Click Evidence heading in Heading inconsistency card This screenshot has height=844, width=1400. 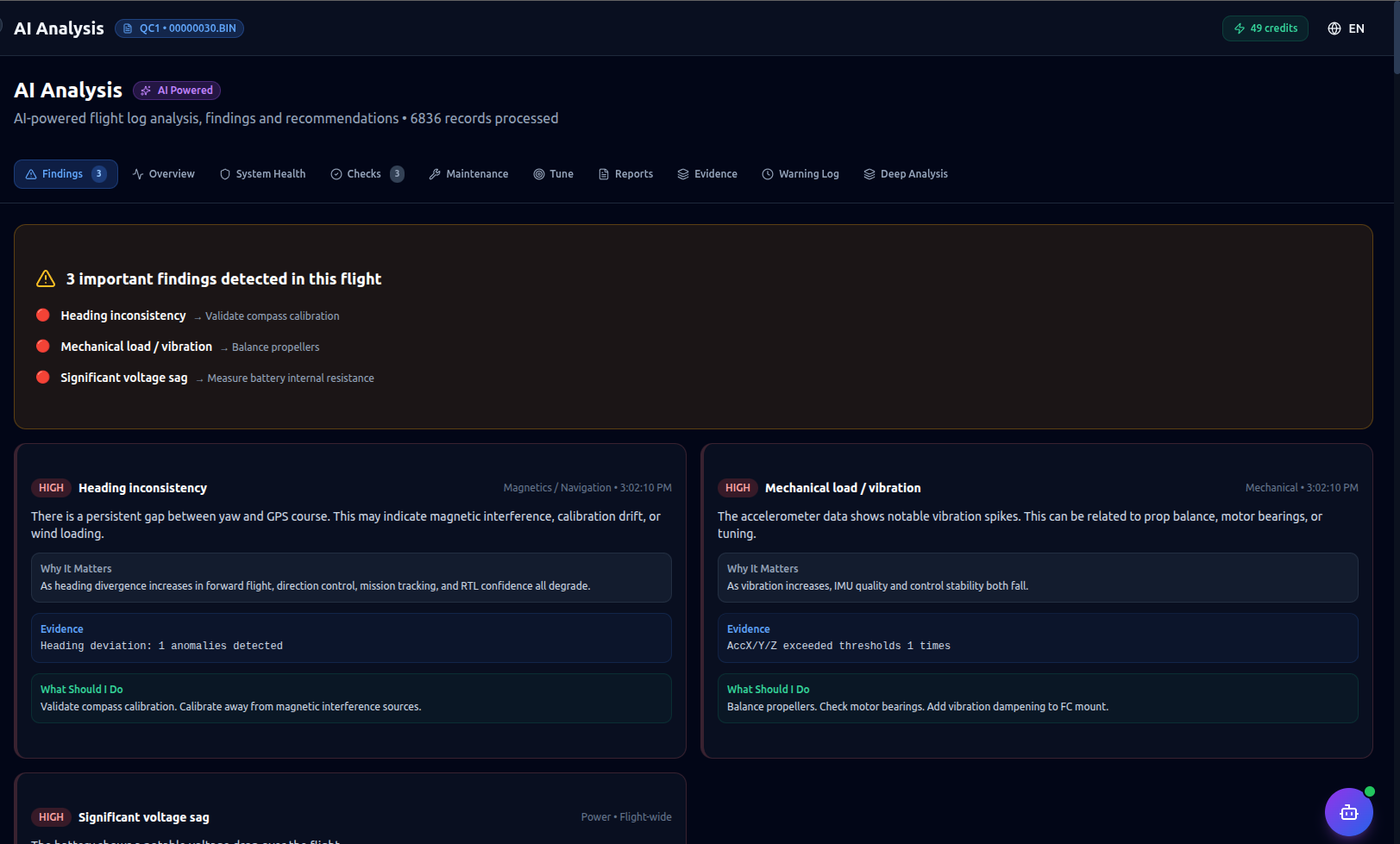pos(62,629)
